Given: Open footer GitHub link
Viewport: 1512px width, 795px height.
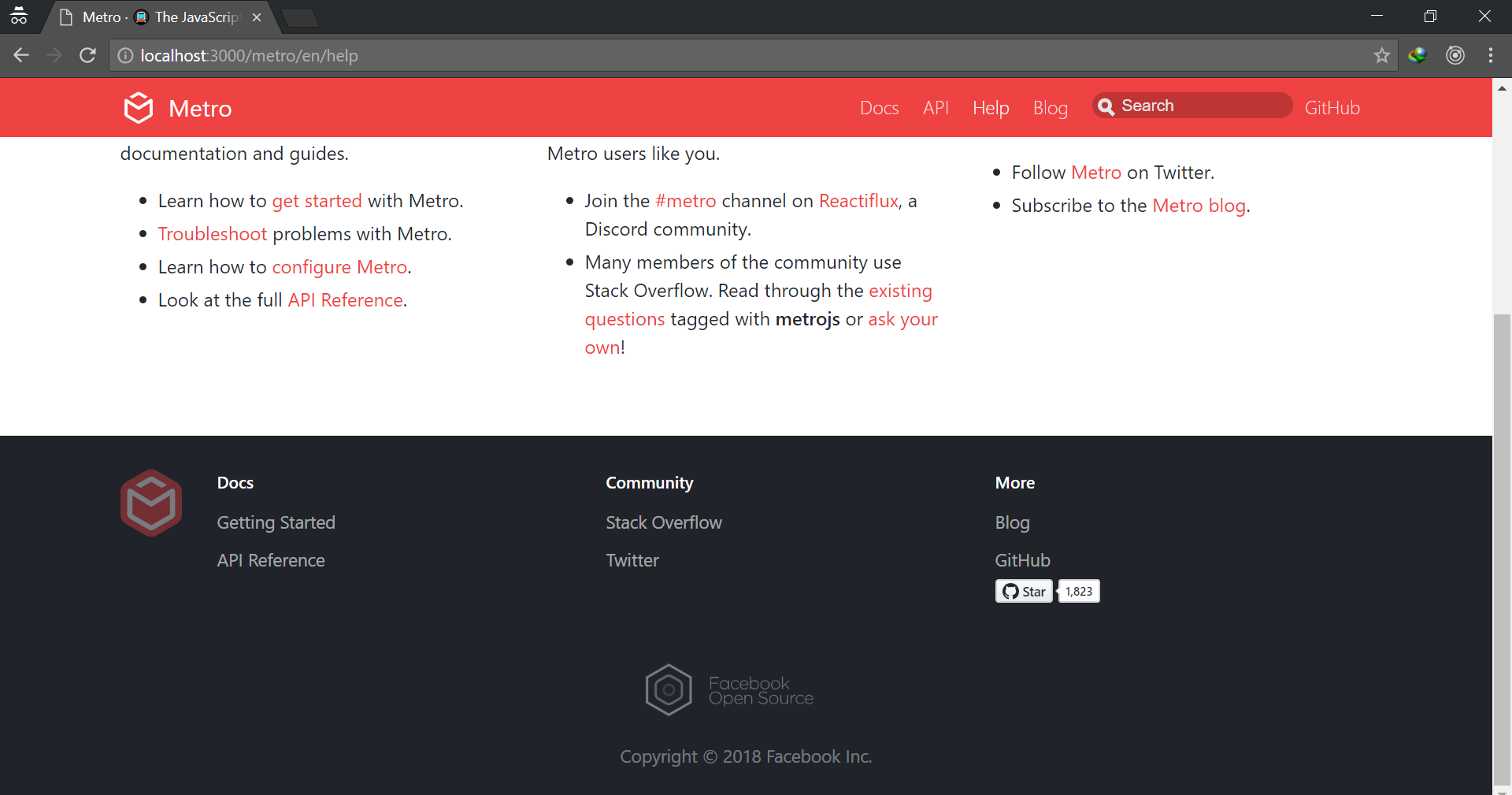Looking at the screenshot, I should [1022, 560].
